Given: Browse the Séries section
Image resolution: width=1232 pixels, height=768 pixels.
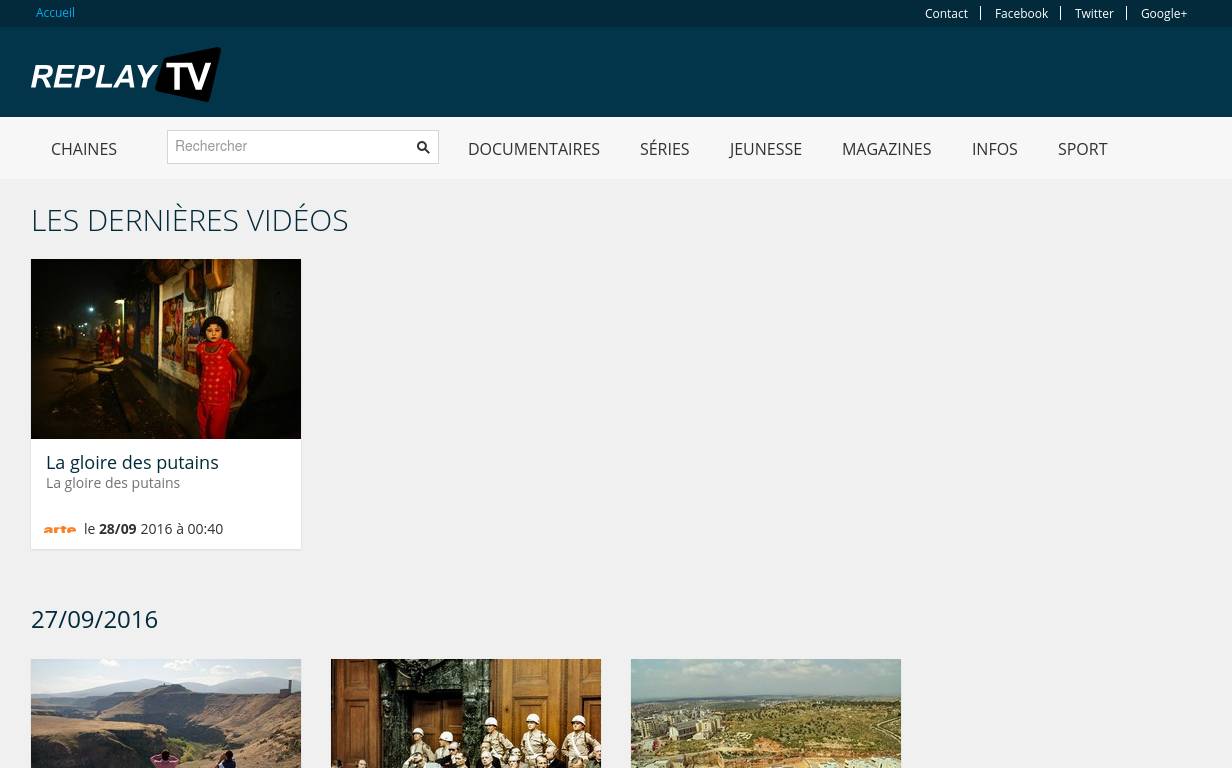Looking at the screenshot, I should click(664, 149).
